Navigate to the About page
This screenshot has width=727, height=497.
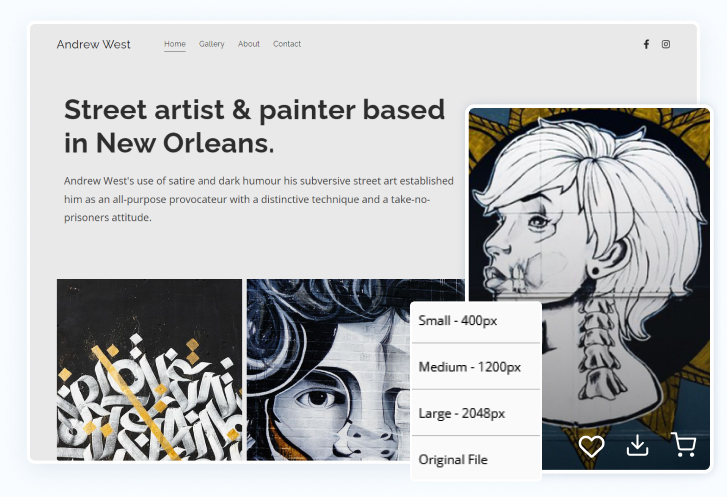(x=249, y=44)
